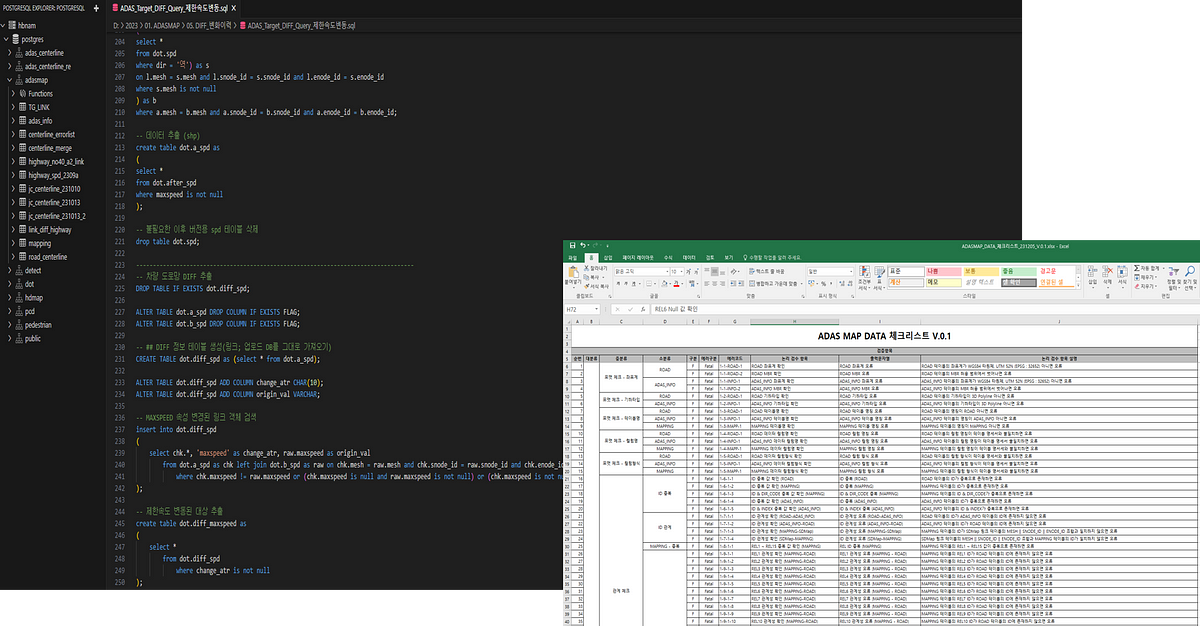The width and height of the screenshot is (1200, 626).
Task: Click the Name Box showing H72
Action: click(x=583, y=309)
